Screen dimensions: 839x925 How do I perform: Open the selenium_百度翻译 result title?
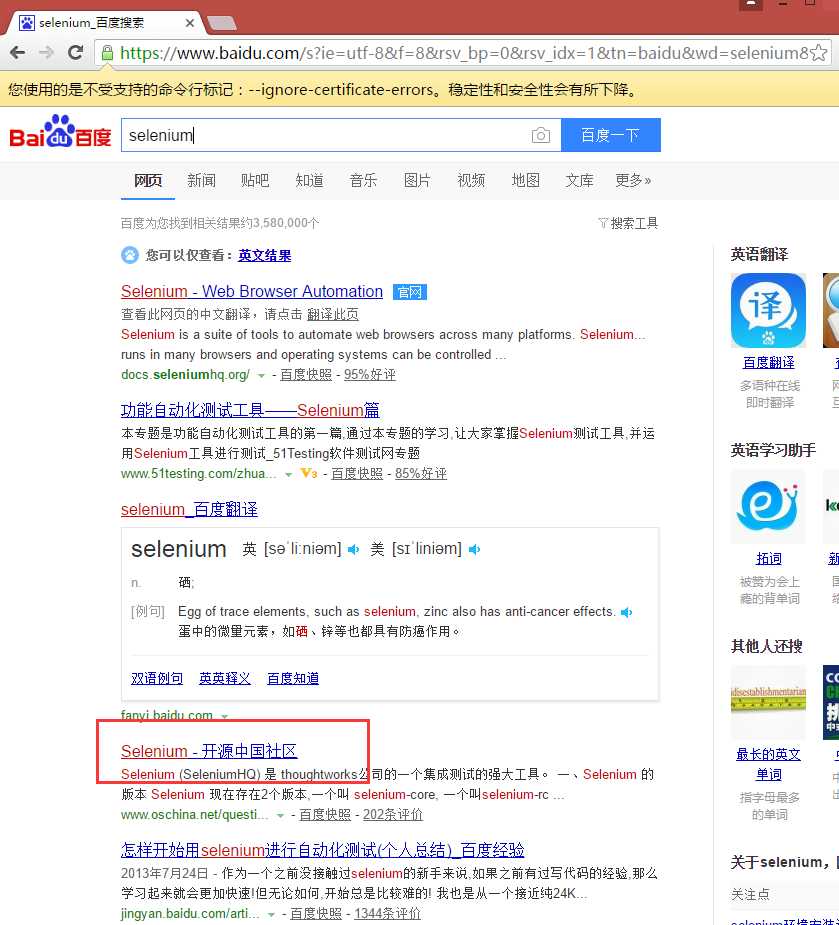(x=189, y=509)
